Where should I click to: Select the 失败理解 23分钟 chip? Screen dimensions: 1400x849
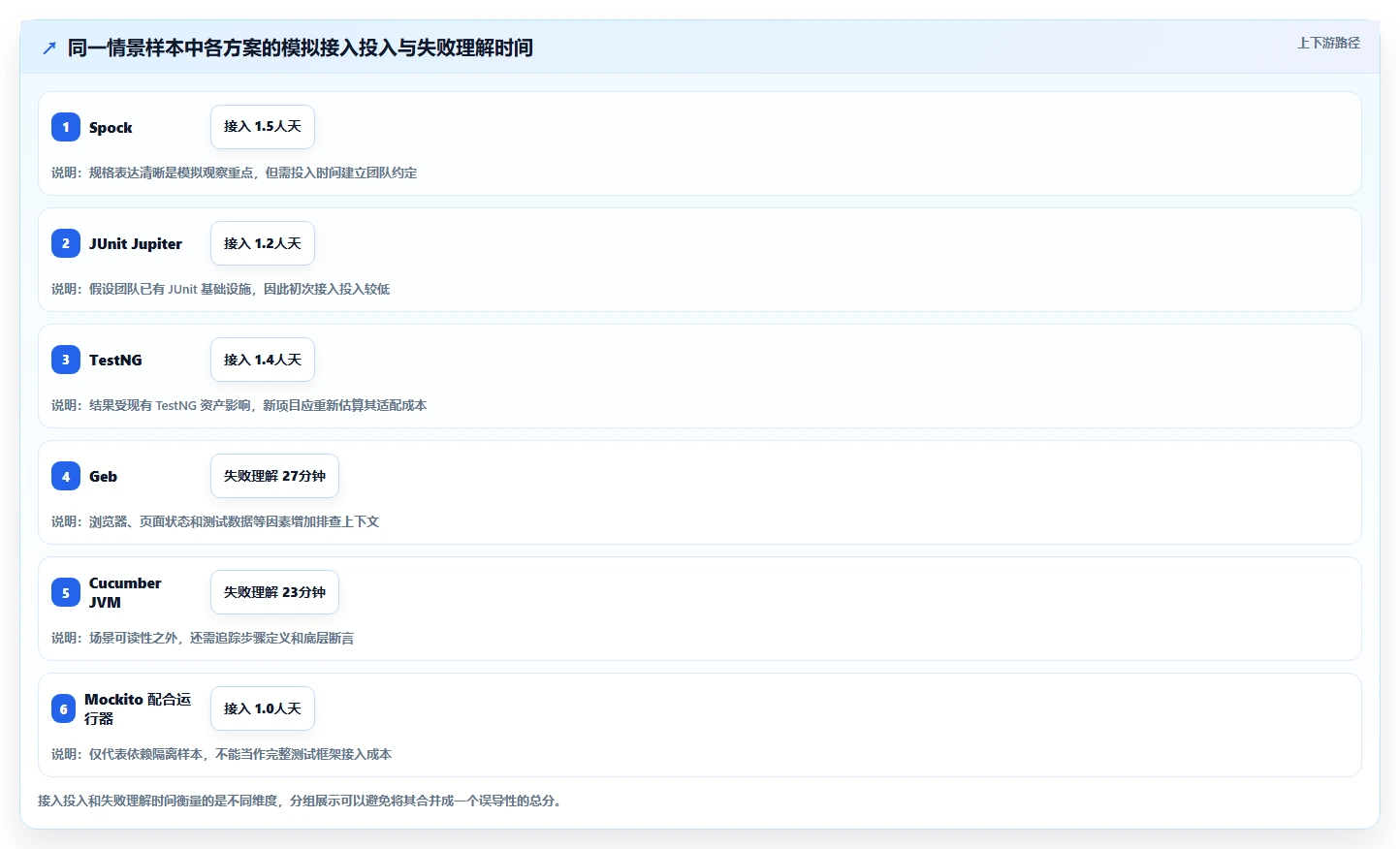[274, 592]
